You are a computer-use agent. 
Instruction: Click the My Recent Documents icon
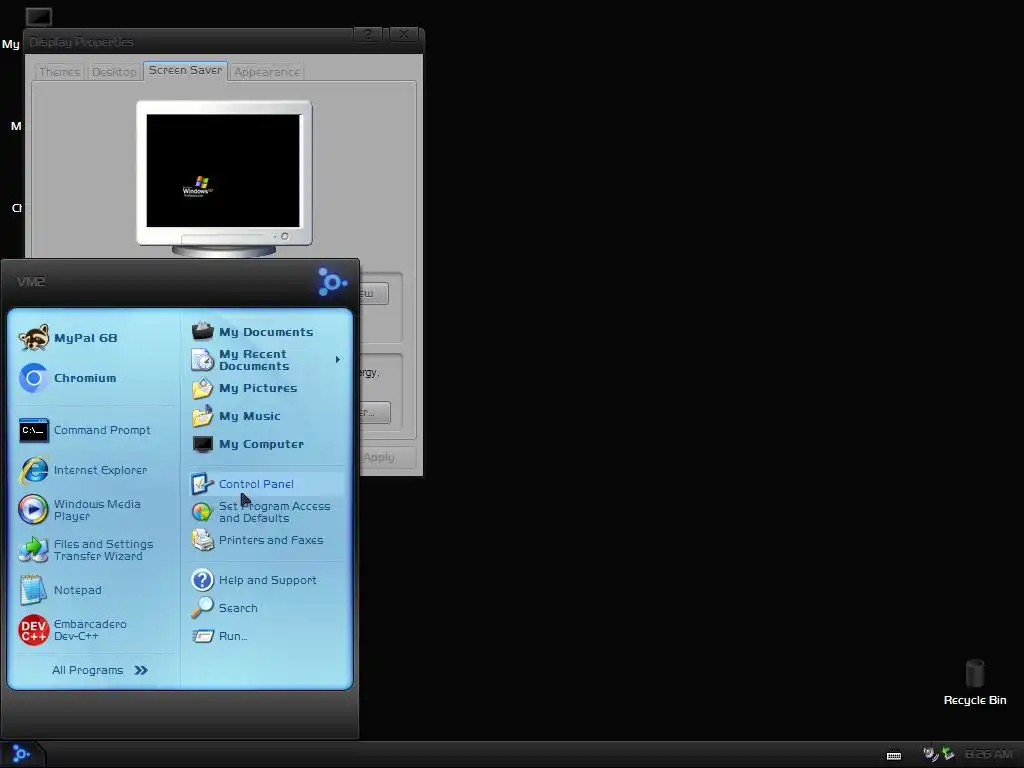[202, 360]
